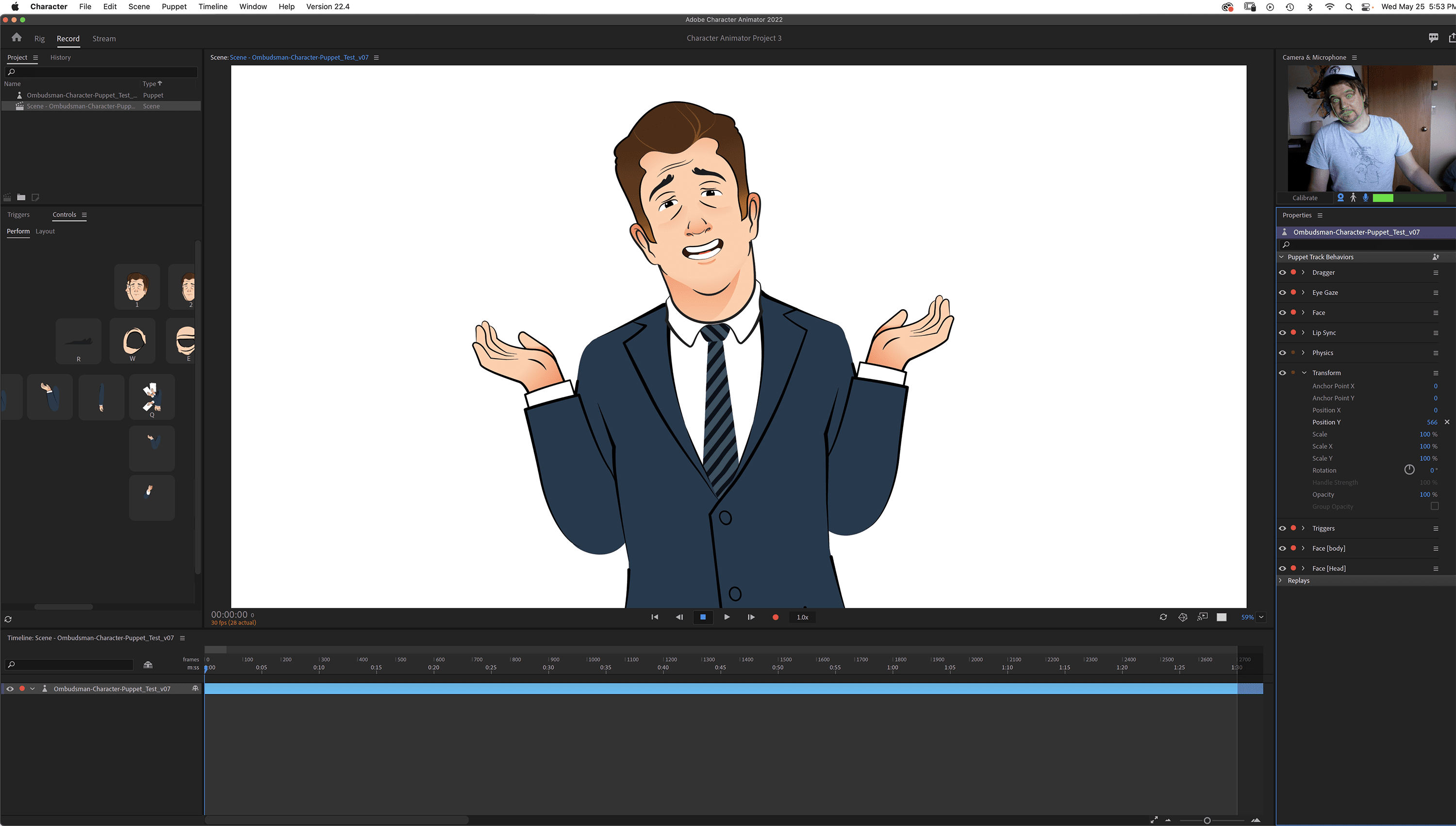
Task: Arm Physics behavior for recording
Action: click(1293, 352)
